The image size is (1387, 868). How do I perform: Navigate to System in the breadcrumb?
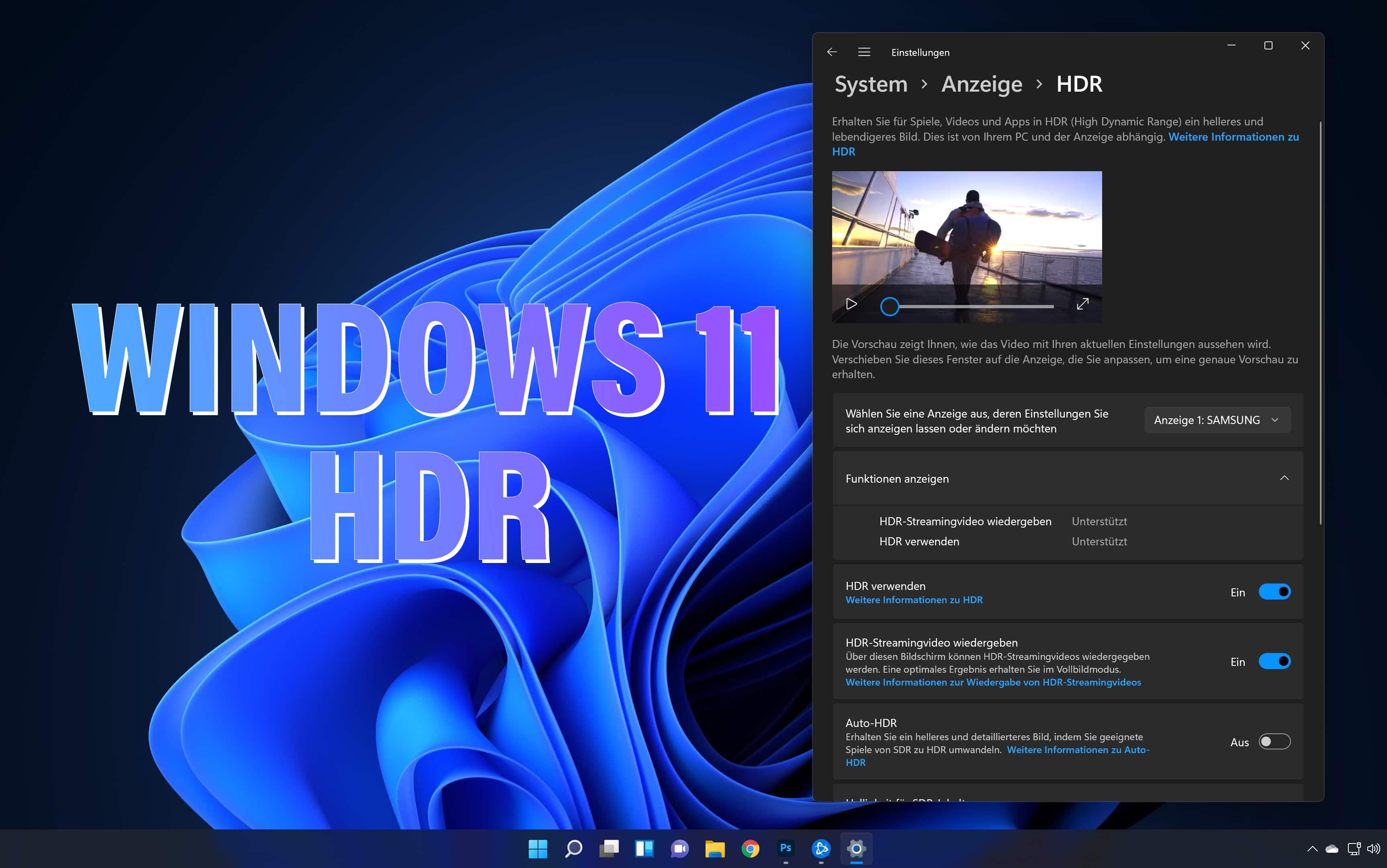point(871,84)
